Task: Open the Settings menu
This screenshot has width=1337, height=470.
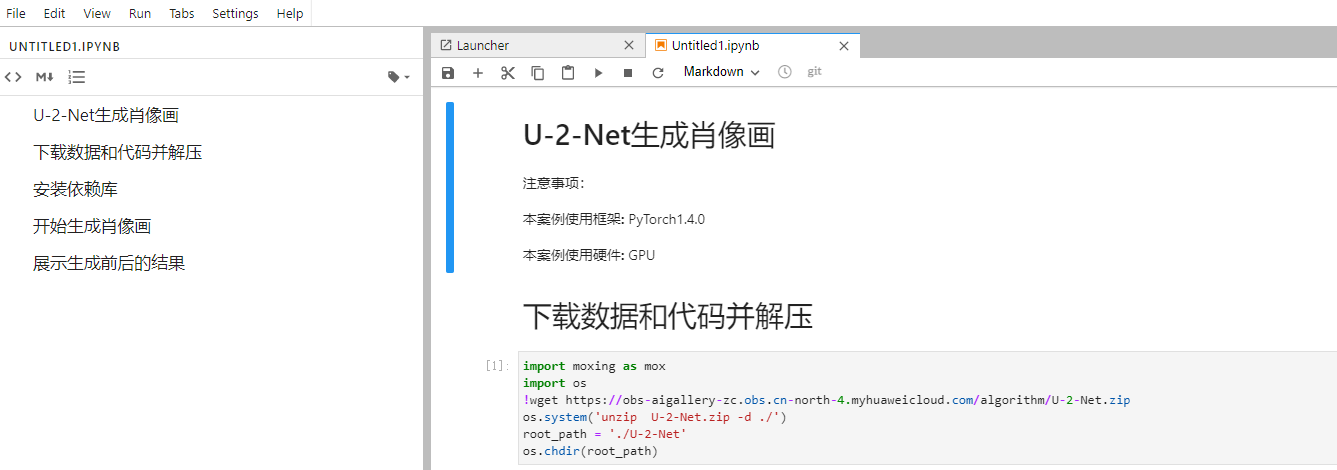Action: 235,13
